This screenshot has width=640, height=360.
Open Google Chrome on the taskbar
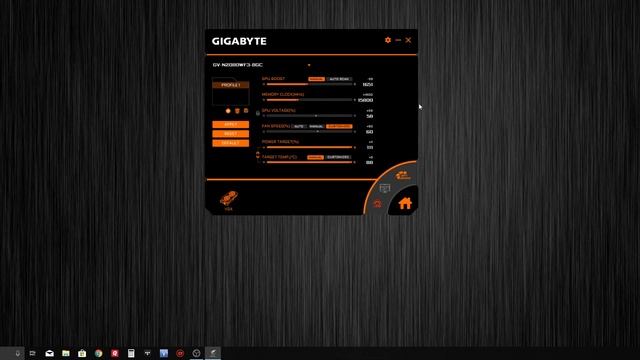pos(98,353)
